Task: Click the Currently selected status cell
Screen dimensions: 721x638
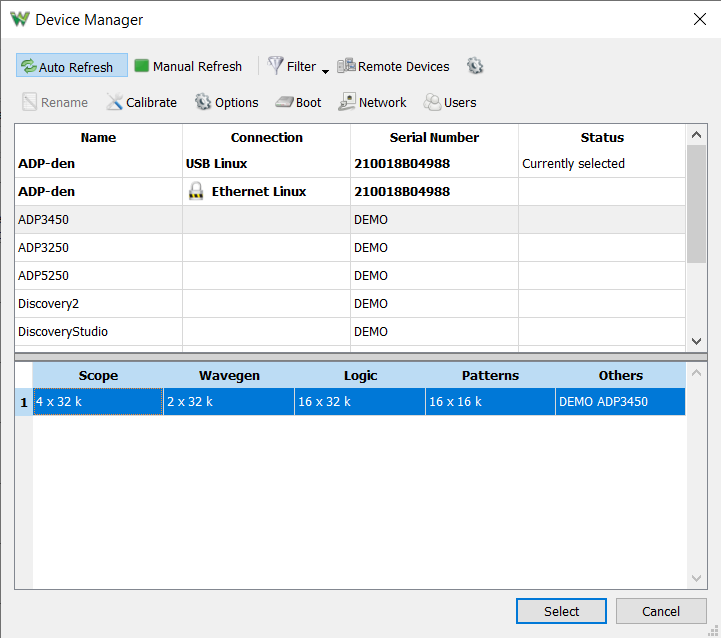Action: tap(602, 164)
